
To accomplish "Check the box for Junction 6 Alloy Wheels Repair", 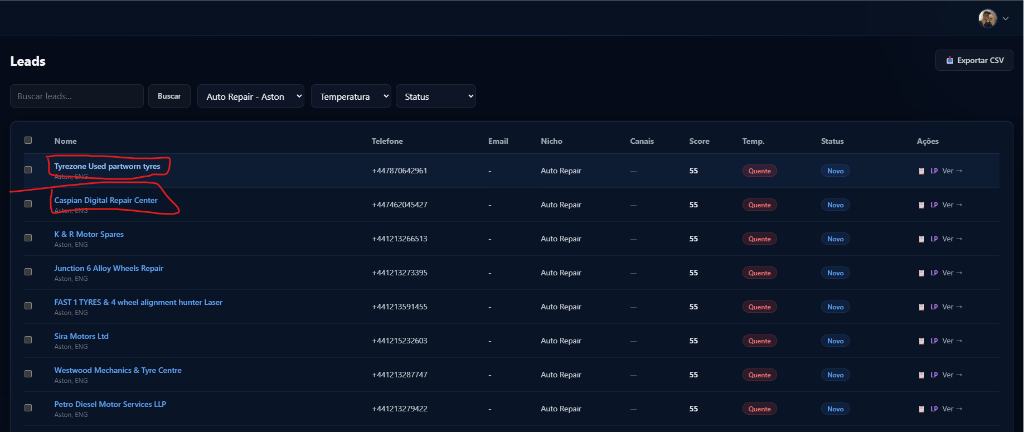I will [28, 271].
